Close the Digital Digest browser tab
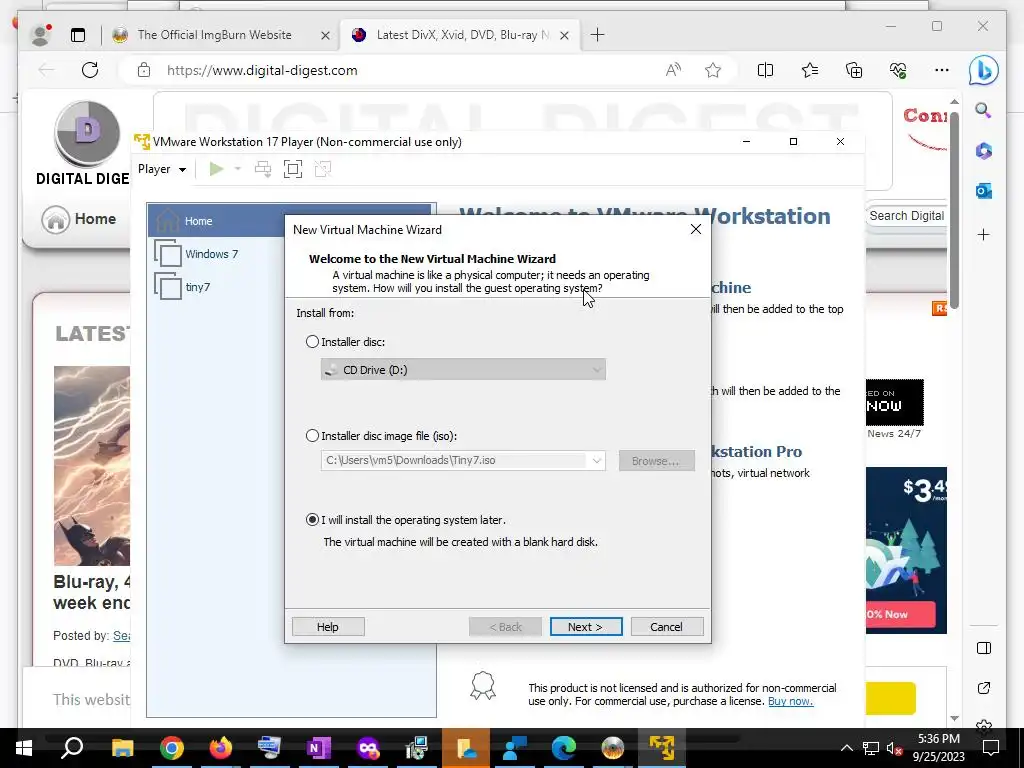The height and width of the screenshot is (768, 1024). click(x=565, y=35)
